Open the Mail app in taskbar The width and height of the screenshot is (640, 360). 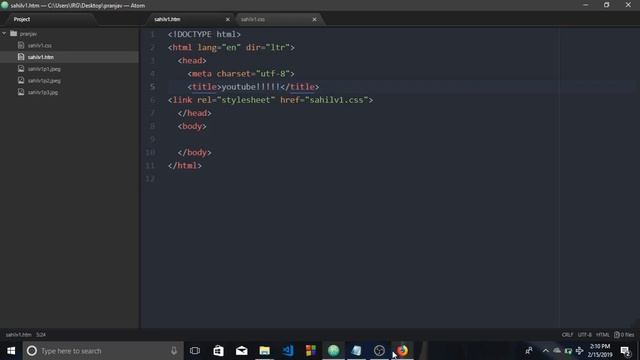click(x=242, y=351)
